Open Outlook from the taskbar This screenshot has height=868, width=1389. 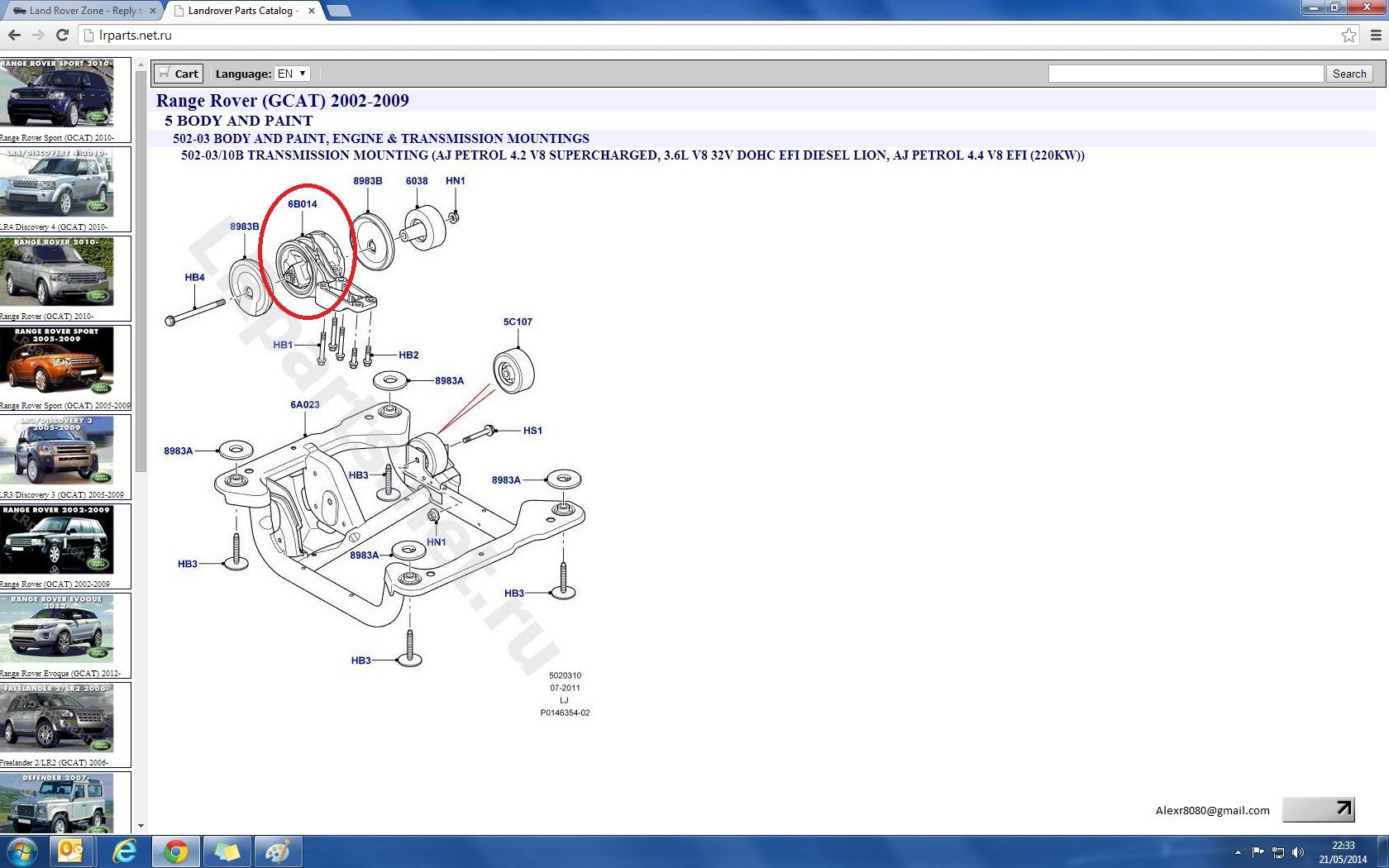(x=71, y=851)
